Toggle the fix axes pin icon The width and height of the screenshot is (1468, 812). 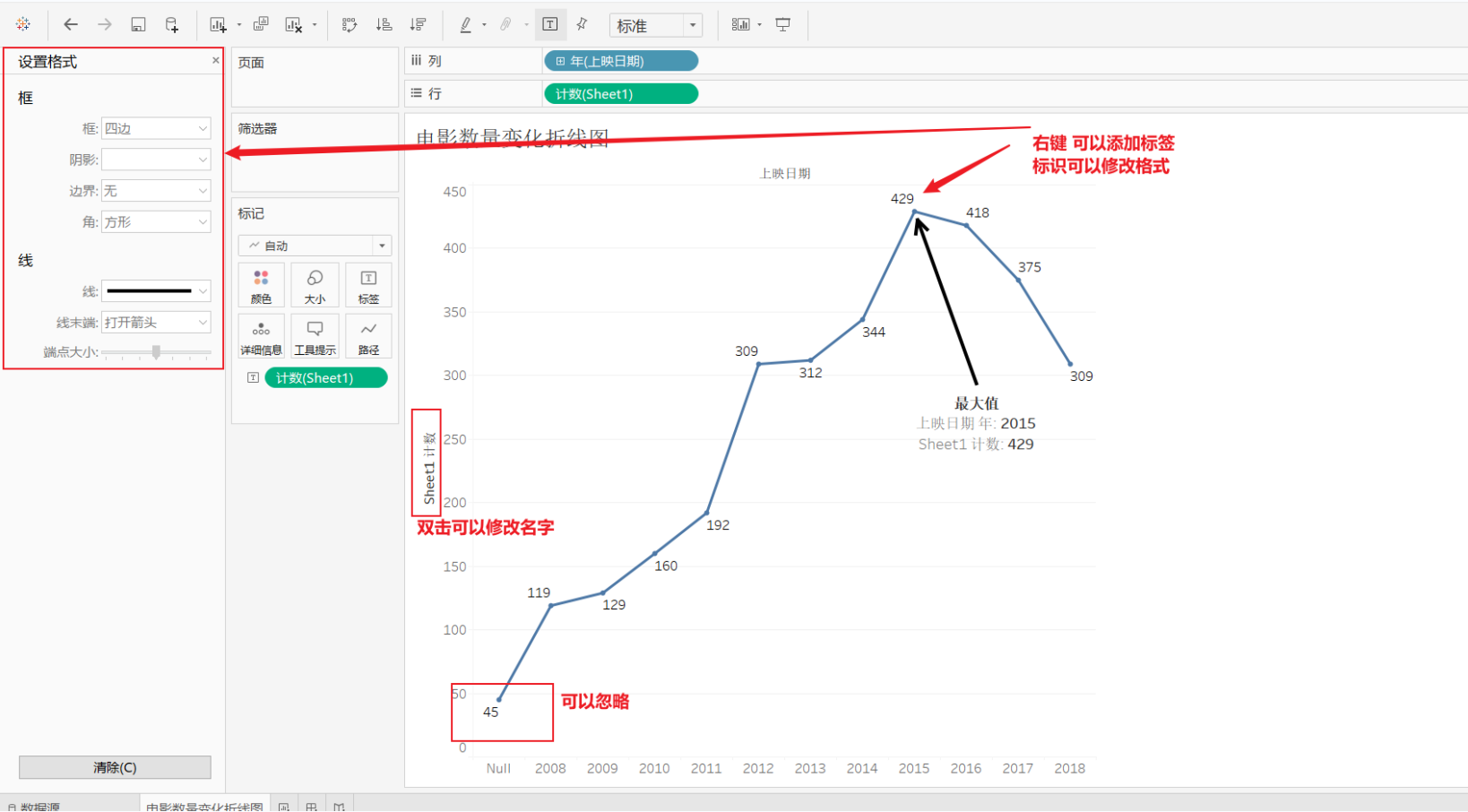583,24
